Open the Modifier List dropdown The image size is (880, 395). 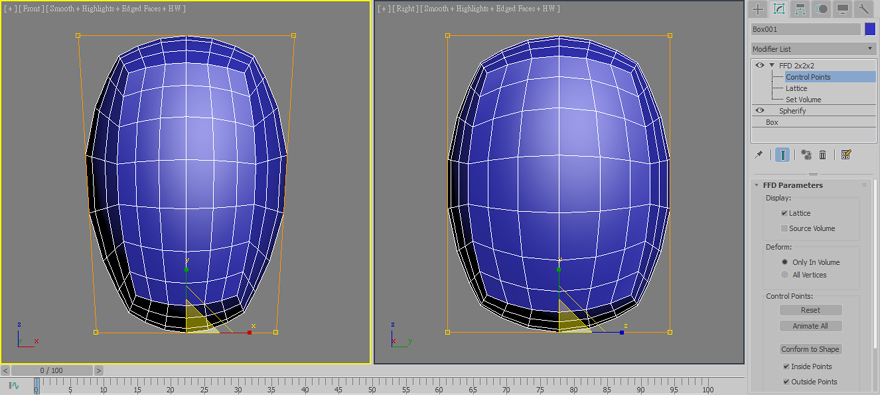tap(813, 49)
